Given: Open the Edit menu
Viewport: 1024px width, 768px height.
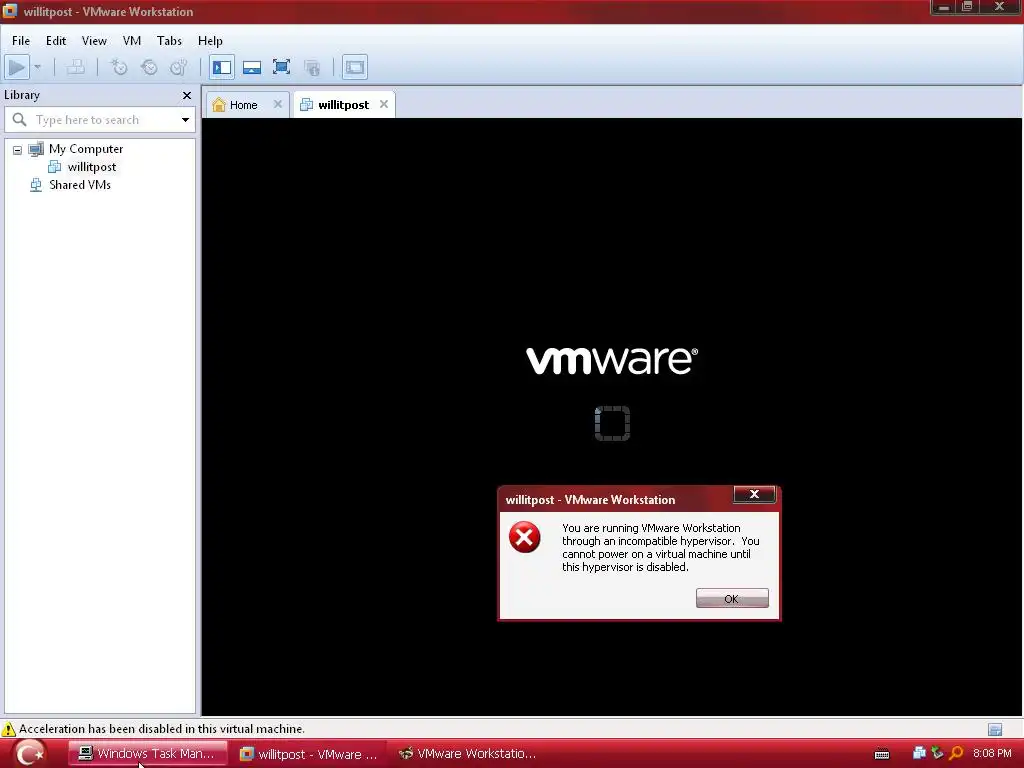Looking at the screenshot, I should coord(56,40).
